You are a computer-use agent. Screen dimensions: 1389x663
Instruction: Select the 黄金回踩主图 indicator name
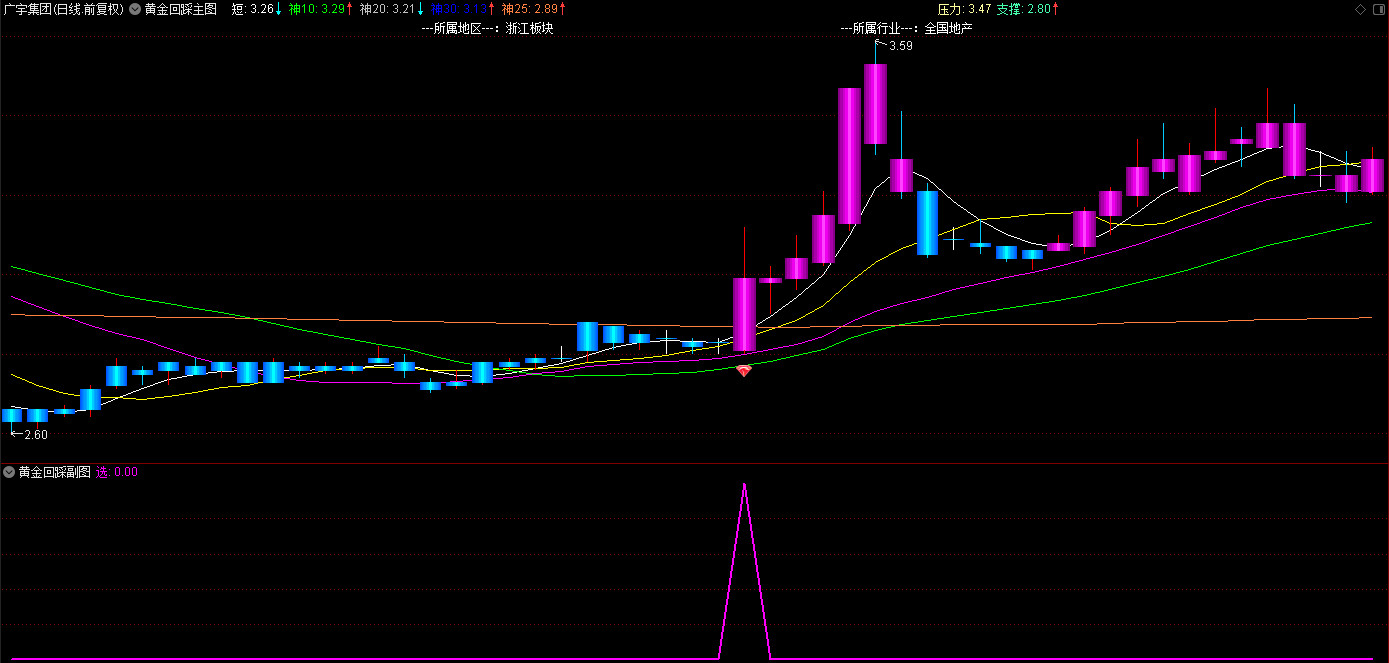[180, 9]
